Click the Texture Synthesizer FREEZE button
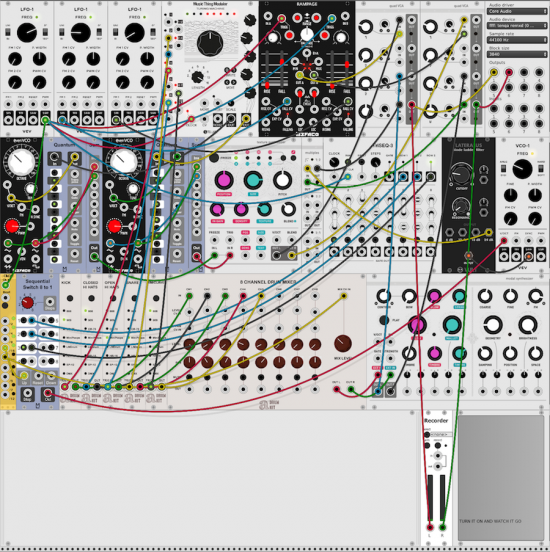This screenshot has width=550, height=552. (214, 158)
